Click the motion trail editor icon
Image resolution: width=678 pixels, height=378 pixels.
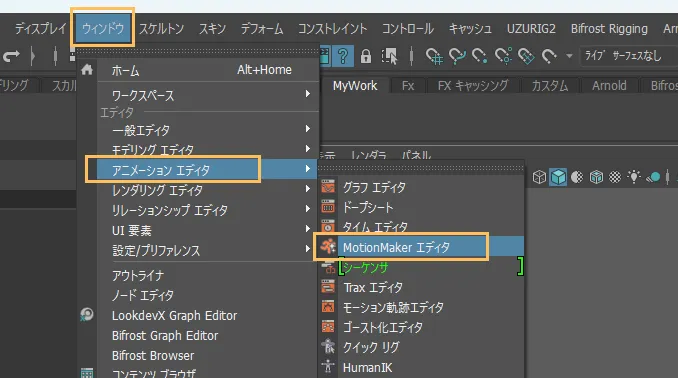point(328,306)
